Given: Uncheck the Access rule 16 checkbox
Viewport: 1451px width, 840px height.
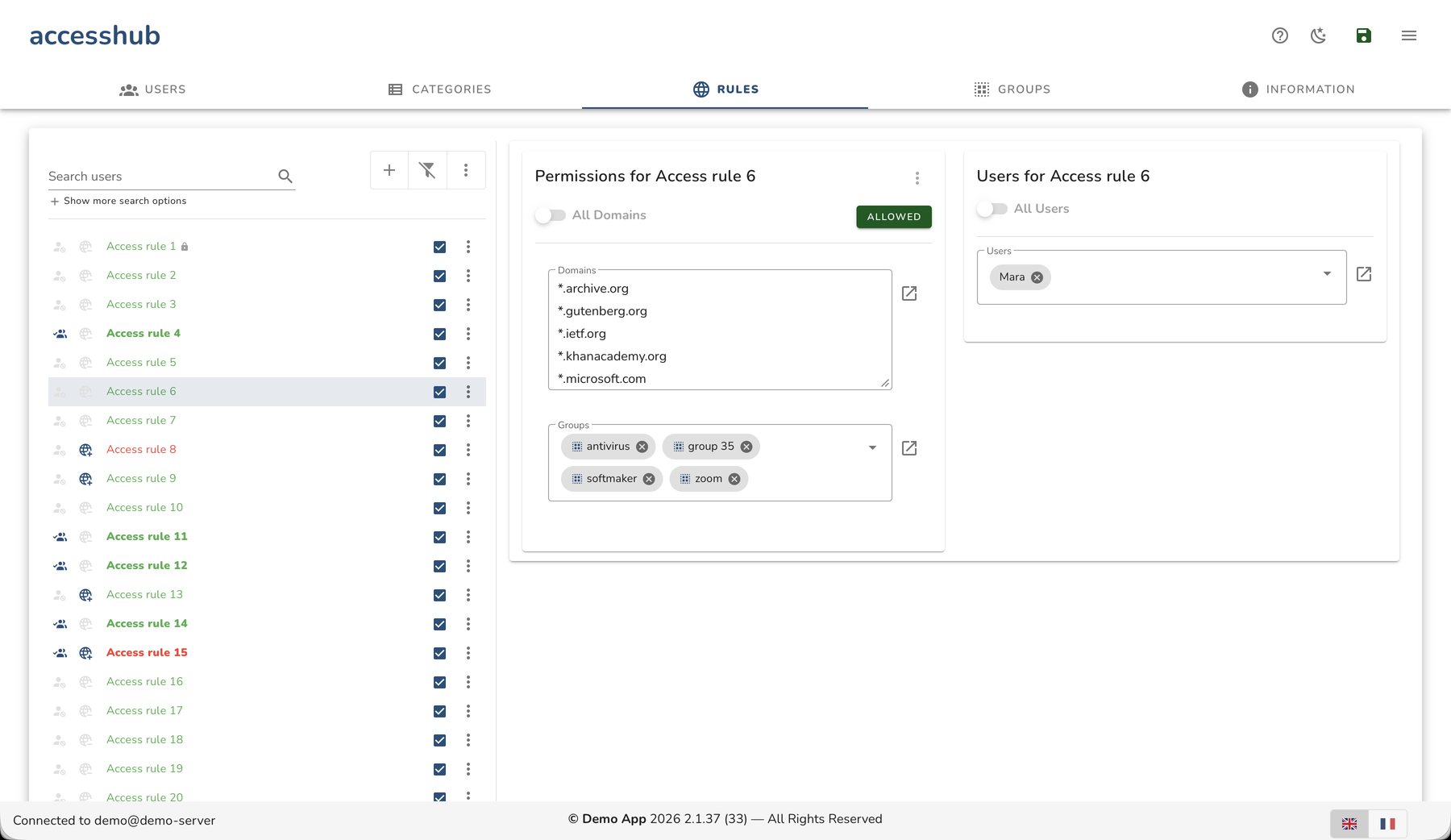Looking at the screenshot, I should (439, 682).
